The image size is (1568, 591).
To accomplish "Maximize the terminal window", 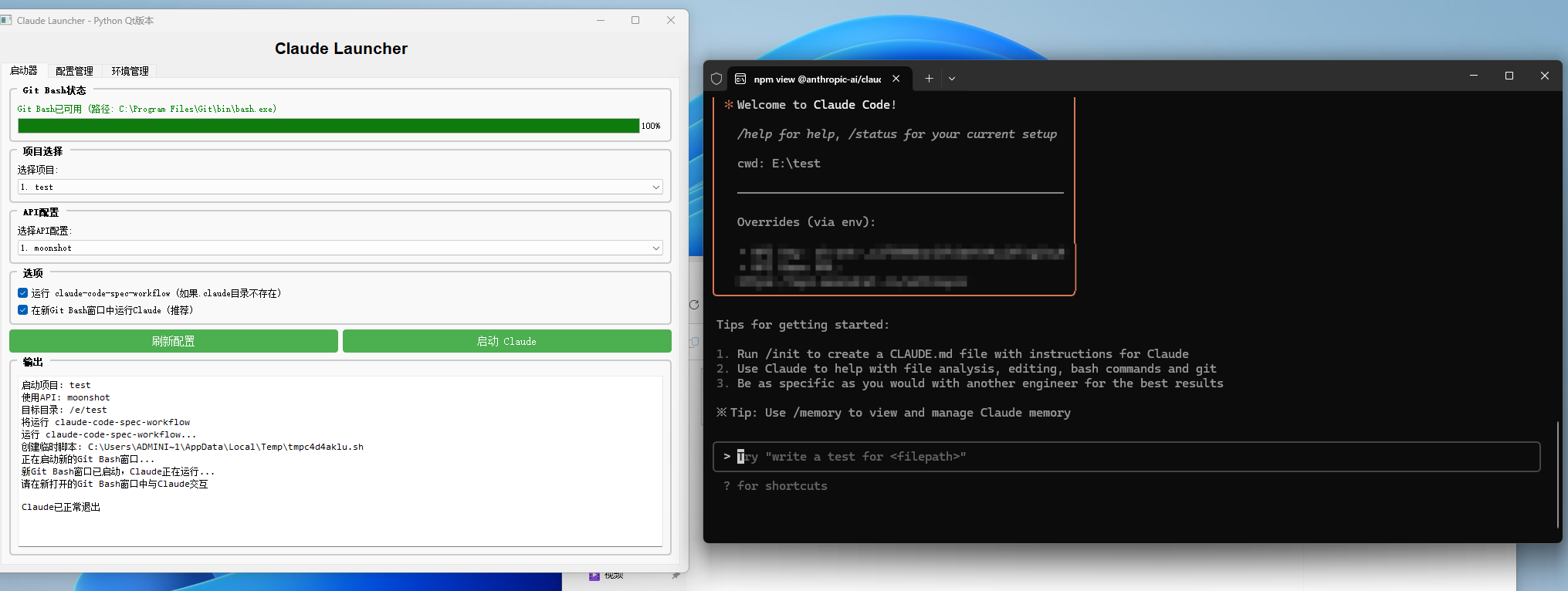I will tap(1509, 76).
